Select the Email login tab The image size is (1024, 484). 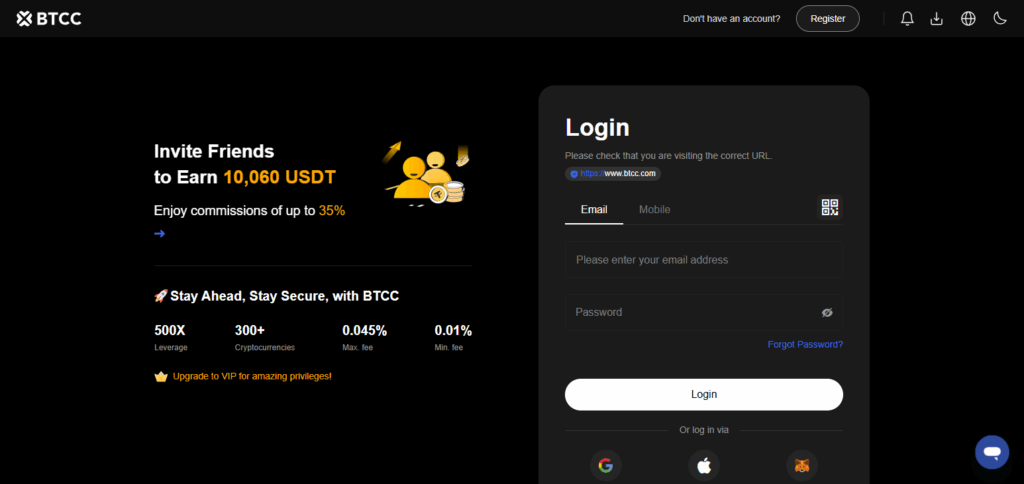(x=594, y=210)
